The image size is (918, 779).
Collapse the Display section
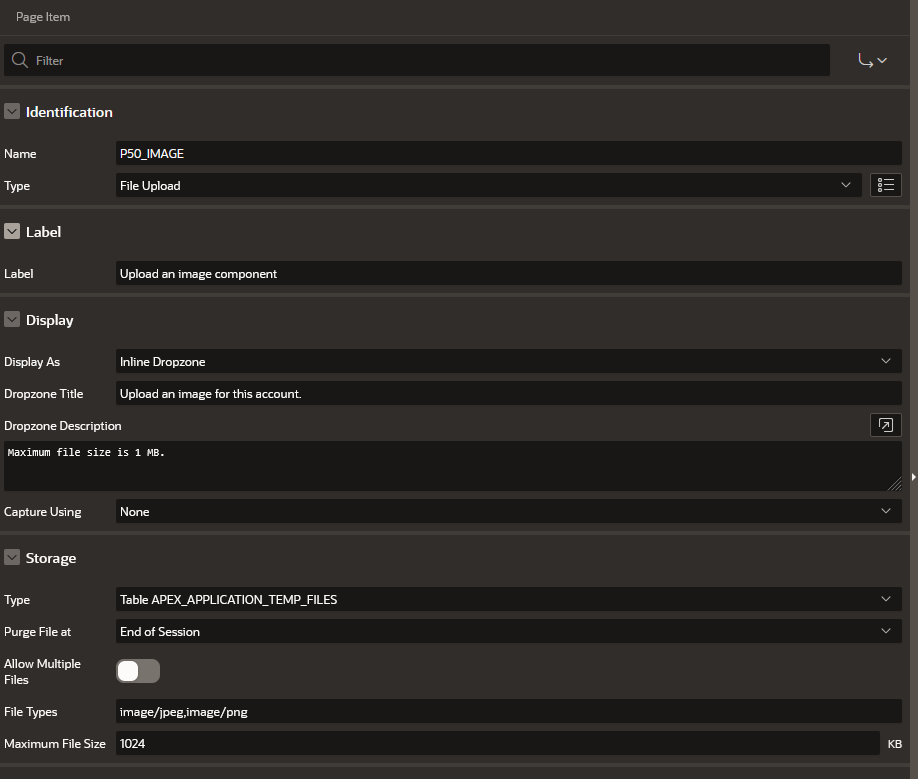(x=13, y=320)
